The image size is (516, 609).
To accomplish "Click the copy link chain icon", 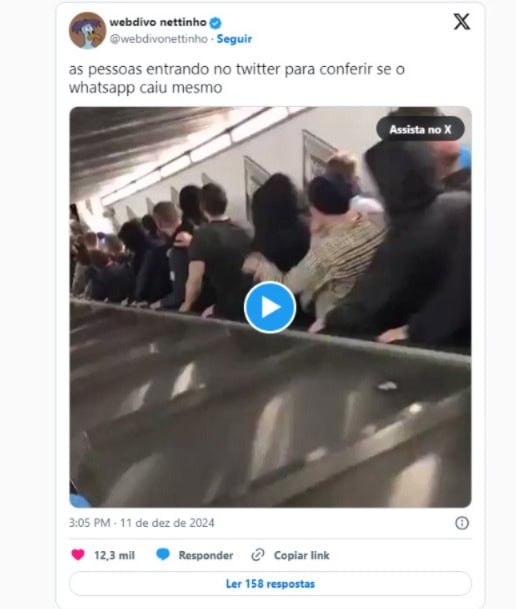I will click(x=258, y=555).
